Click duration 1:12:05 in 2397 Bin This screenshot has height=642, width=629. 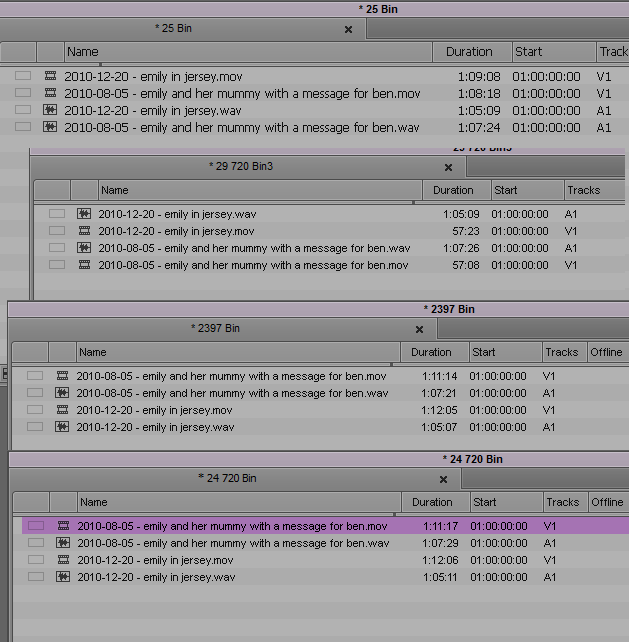(x=439, y=410)
